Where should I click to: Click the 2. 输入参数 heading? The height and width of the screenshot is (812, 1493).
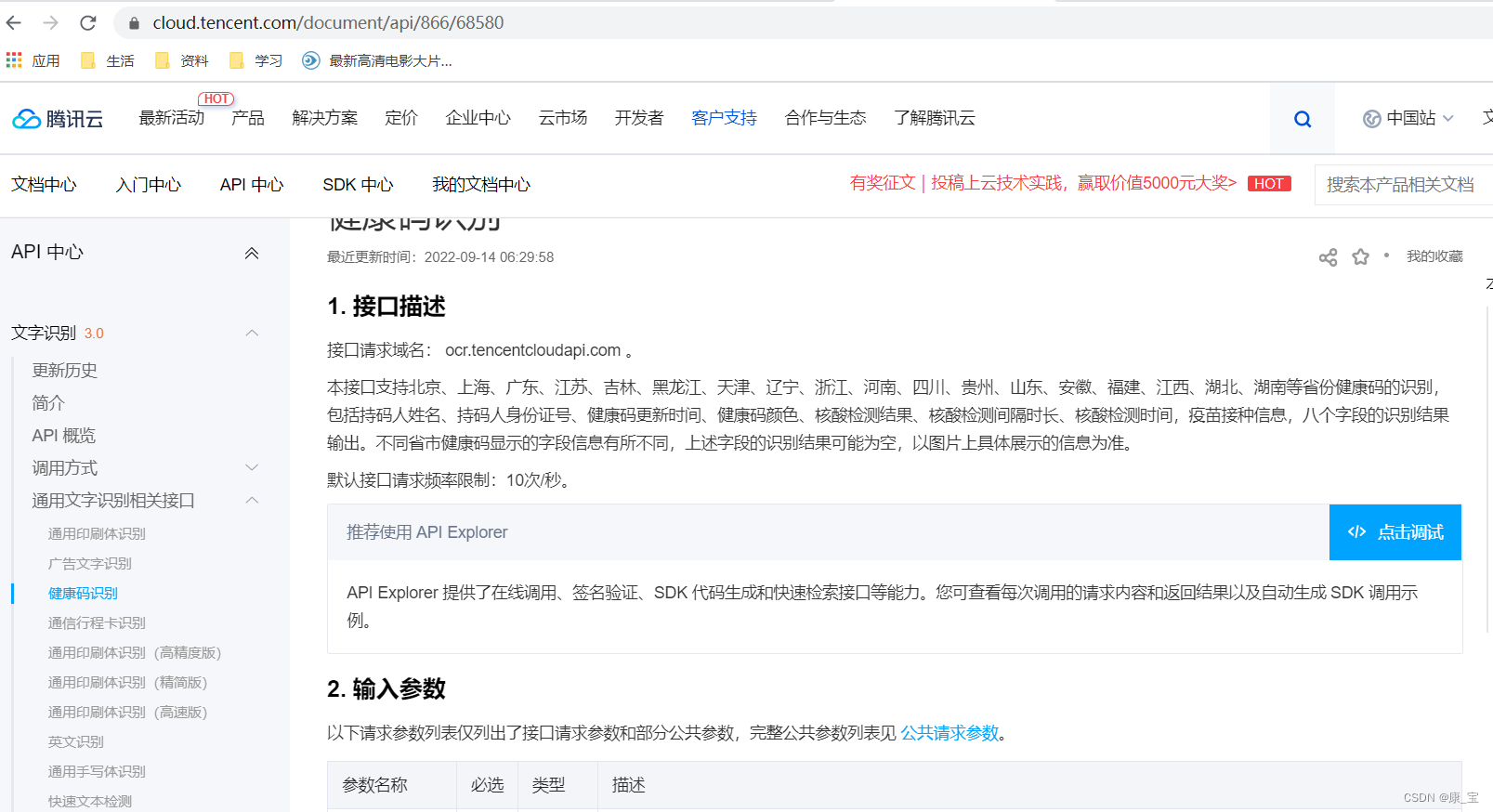tap(386, 688)
